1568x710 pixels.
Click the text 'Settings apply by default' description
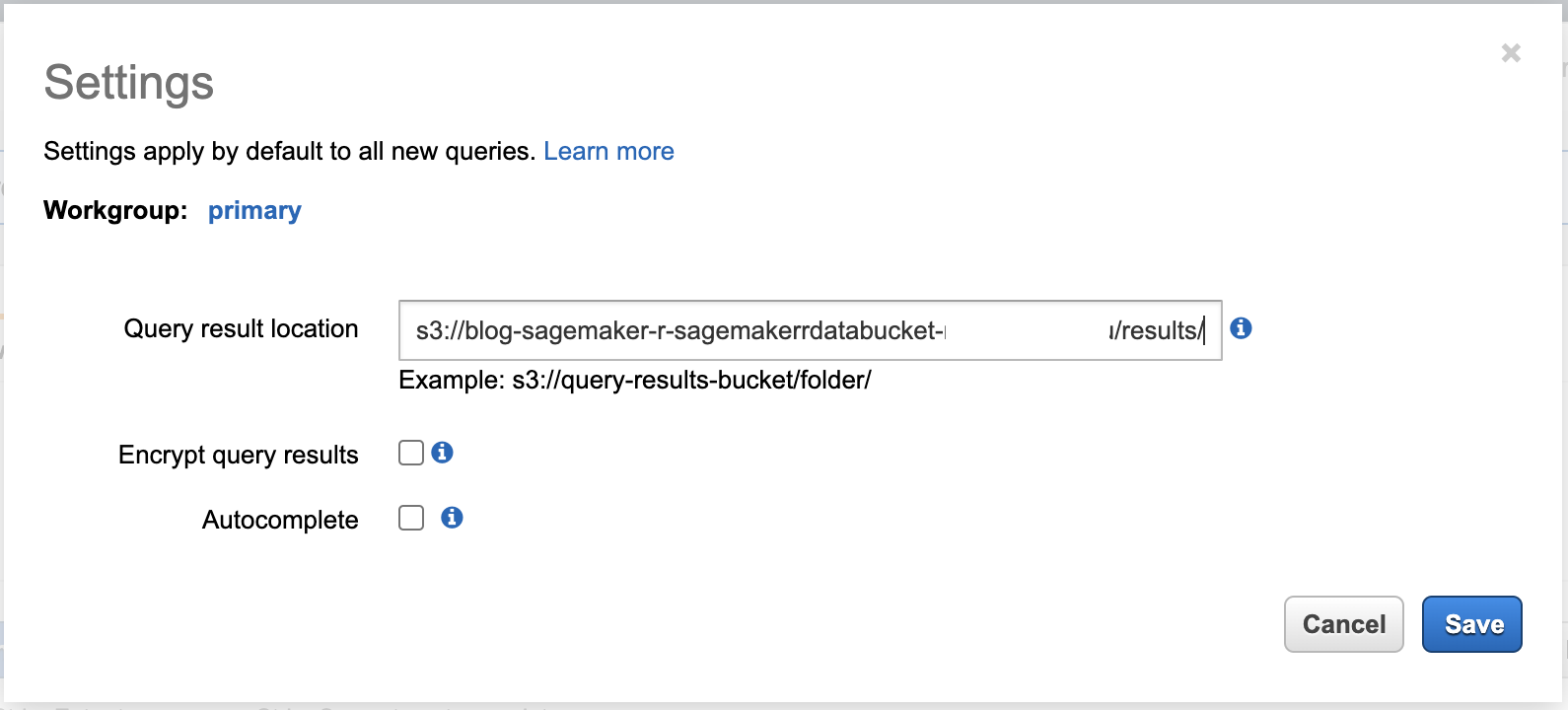pos(290,151)
